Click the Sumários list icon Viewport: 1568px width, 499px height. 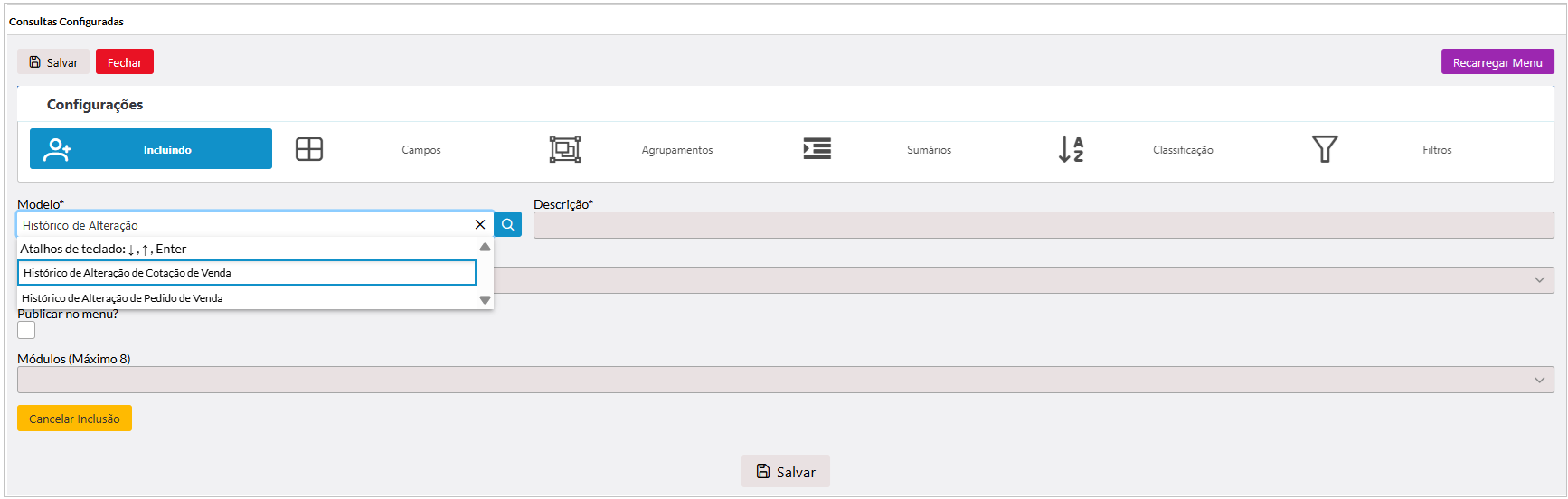(817, 149)
